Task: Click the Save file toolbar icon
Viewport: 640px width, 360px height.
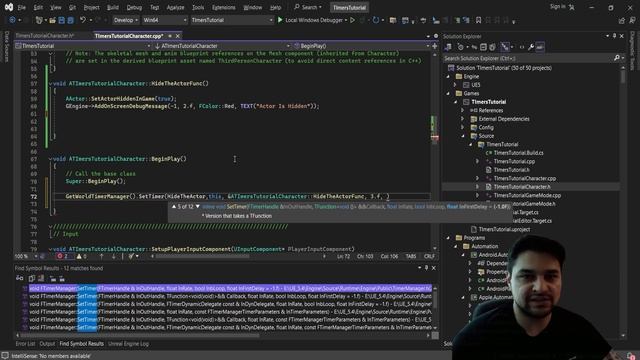Action: coord(62,20)
